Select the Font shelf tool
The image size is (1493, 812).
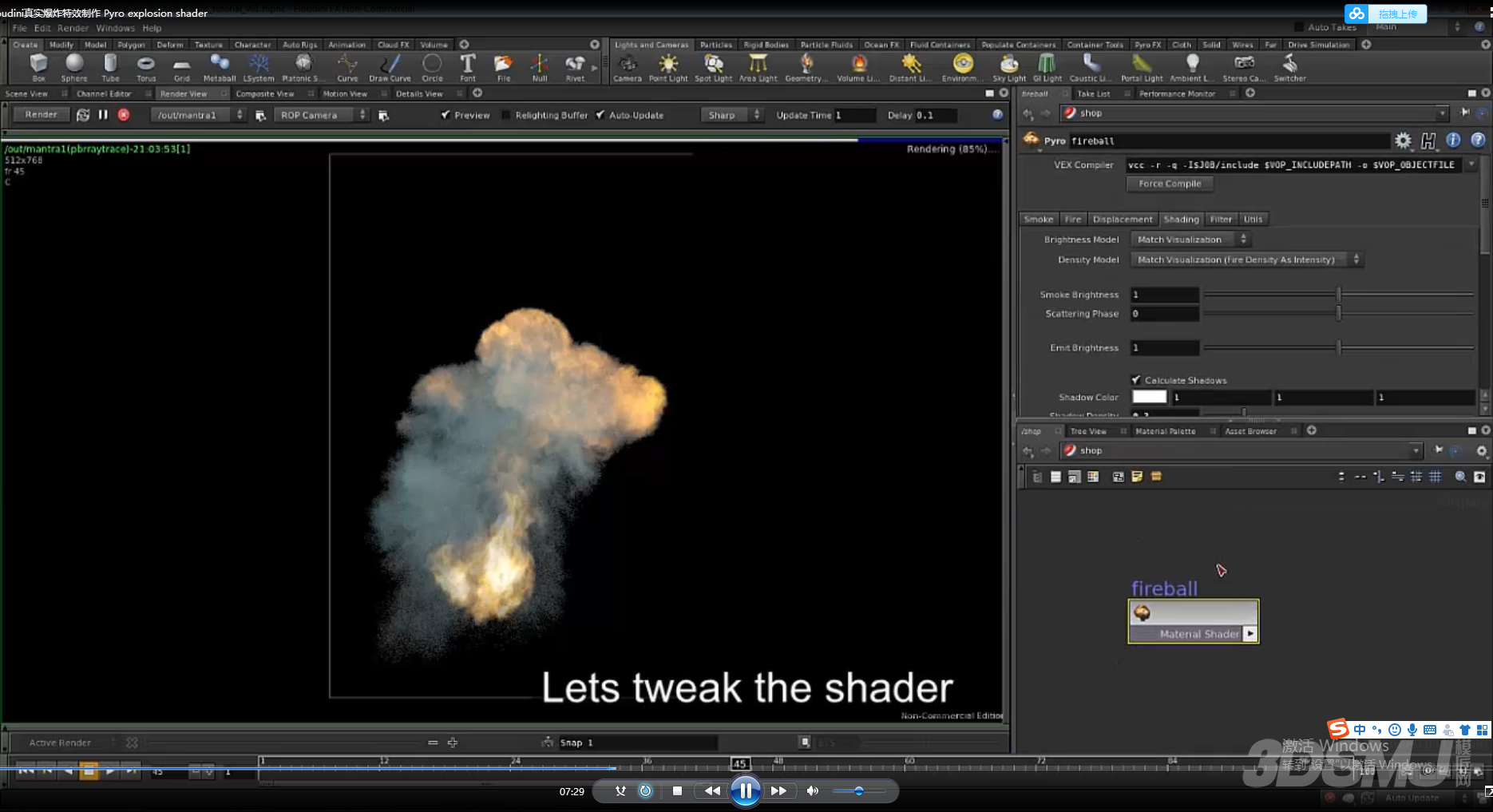click(468, 67)
